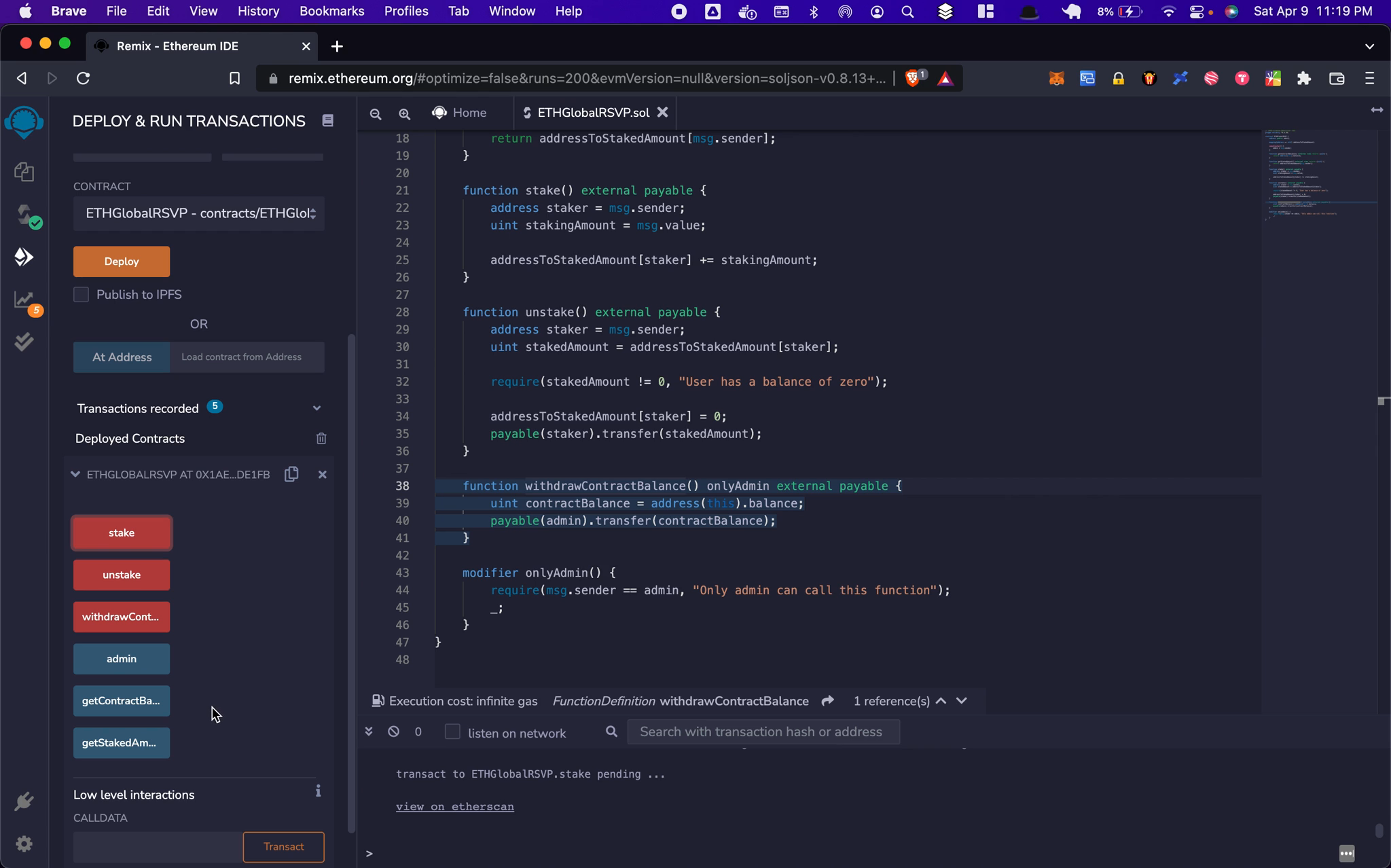Open the Remix settings gear icon
The image size is (1391, 868).
[24, 844]
